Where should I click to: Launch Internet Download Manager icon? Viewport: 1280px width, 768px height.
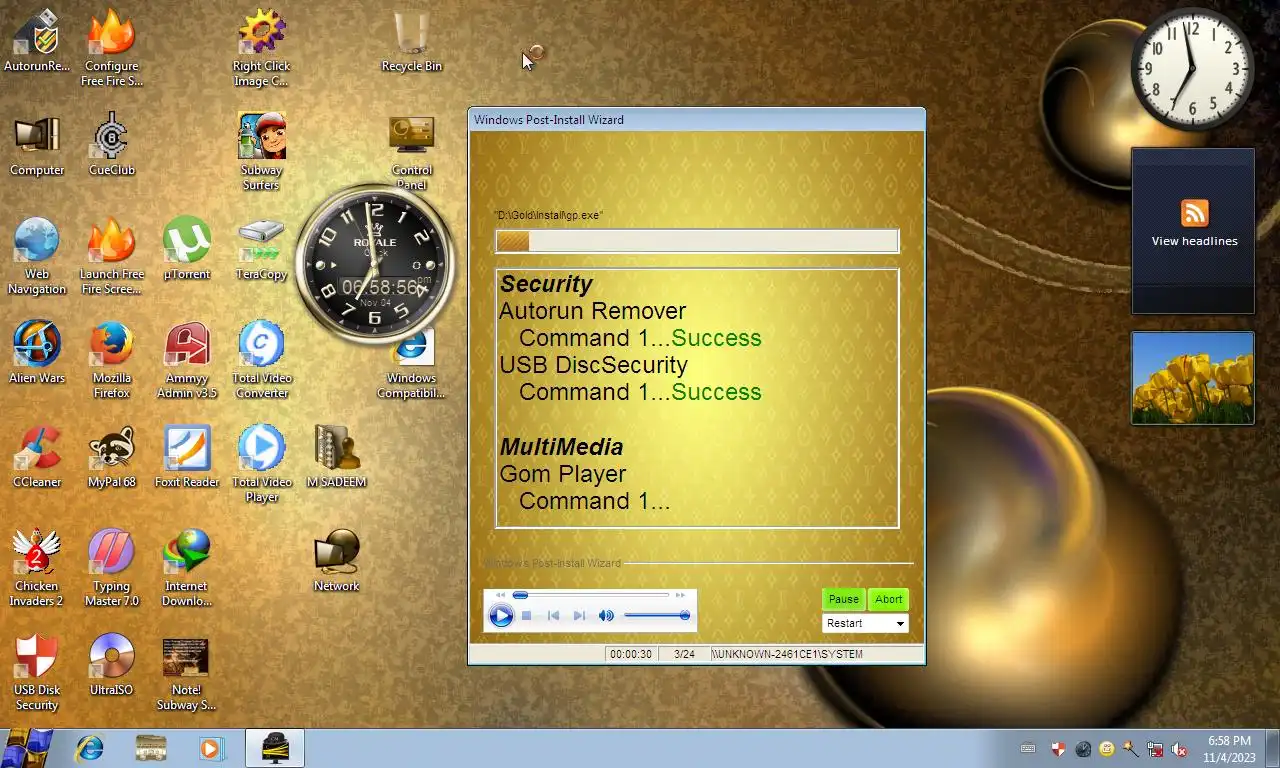[x=187, y=568]
